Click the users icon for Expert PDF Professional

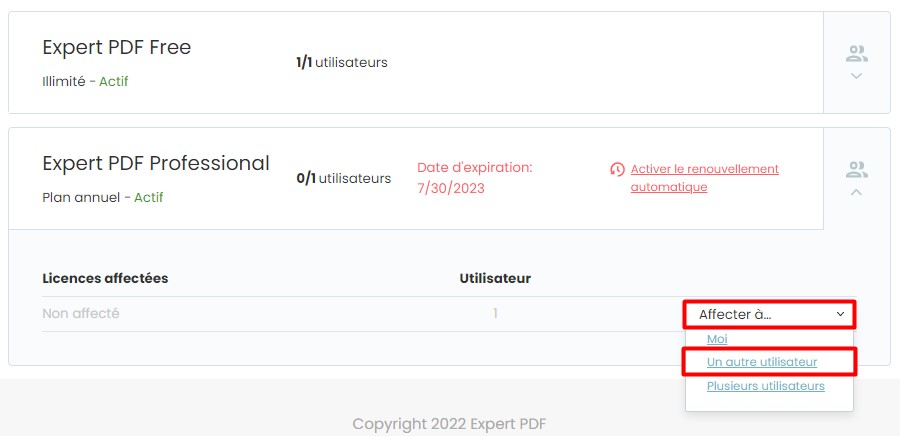[x=856, y=170]
